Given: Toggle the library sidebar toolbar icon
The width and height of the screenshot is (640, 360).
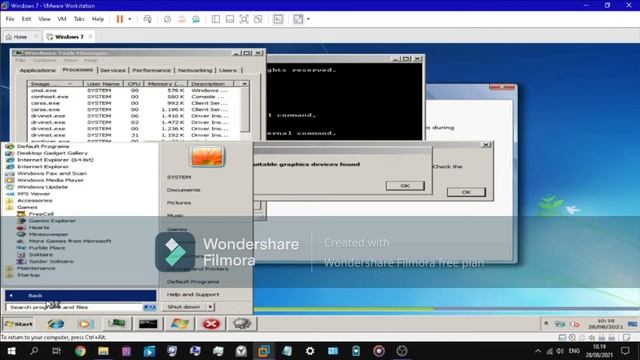Looking at the screenshot, I should tap(216, 19).
